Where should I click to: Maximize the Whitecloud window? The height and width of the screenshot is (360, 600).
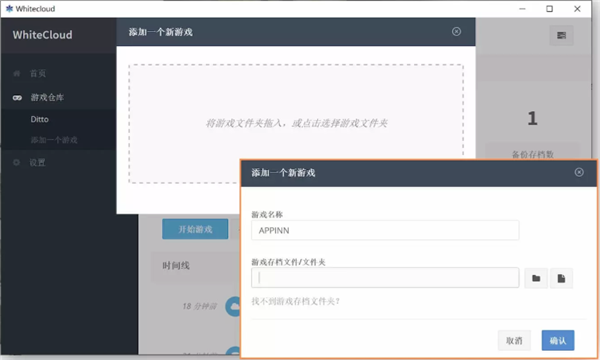click(549, 9)
